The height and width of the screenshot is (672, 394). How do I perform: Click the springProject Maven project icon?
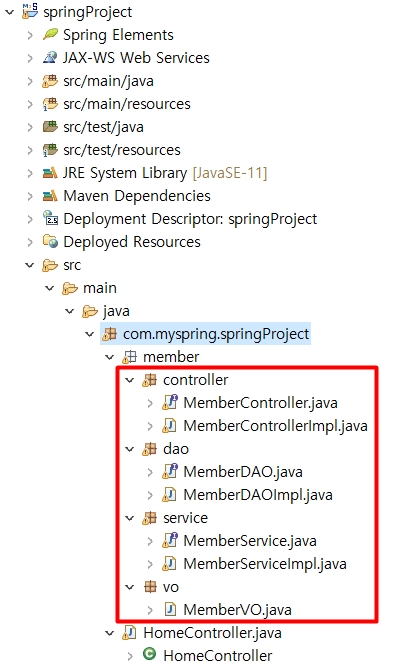click(30, 11)
